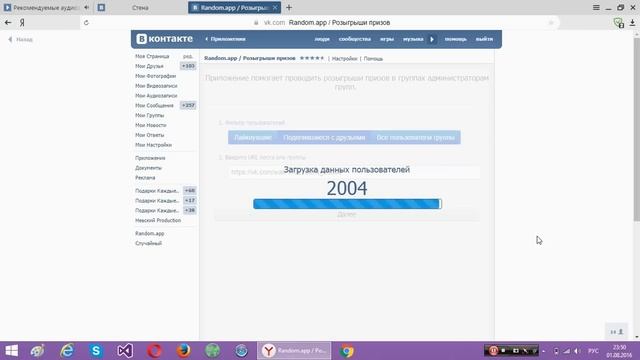Open the blue round app in taskbar
This screenshot has height=360, width=640.
point(241,351)
